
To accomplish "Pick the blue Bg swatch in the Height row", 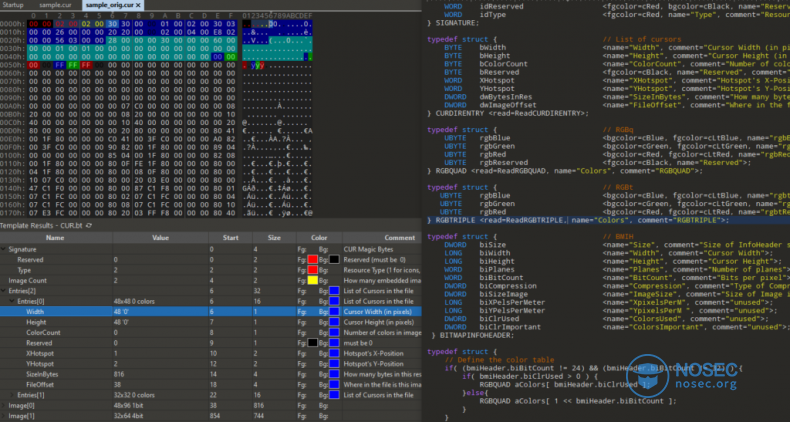I will pos(335,322).
